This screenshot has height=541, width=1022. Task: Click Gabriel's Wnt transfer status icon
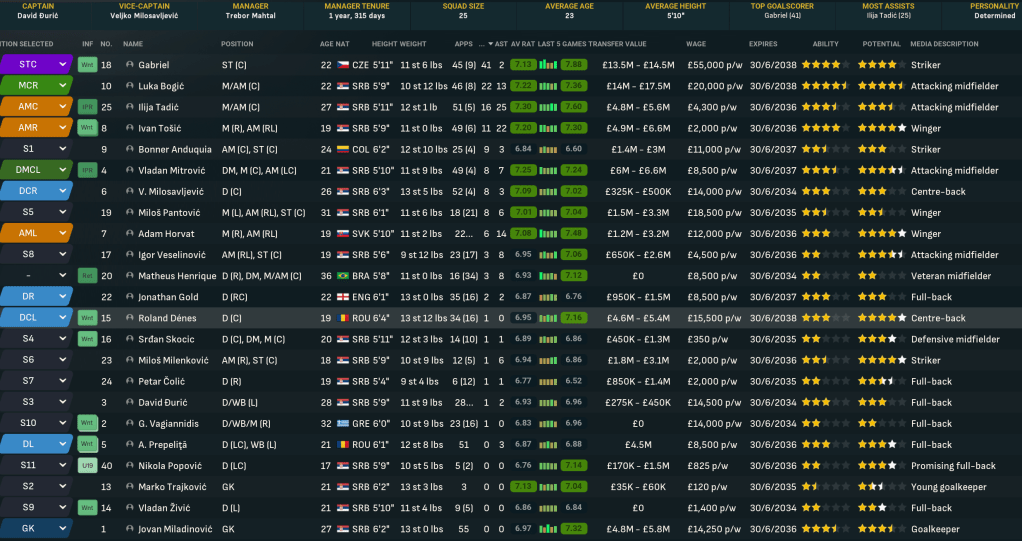(87, 65)
